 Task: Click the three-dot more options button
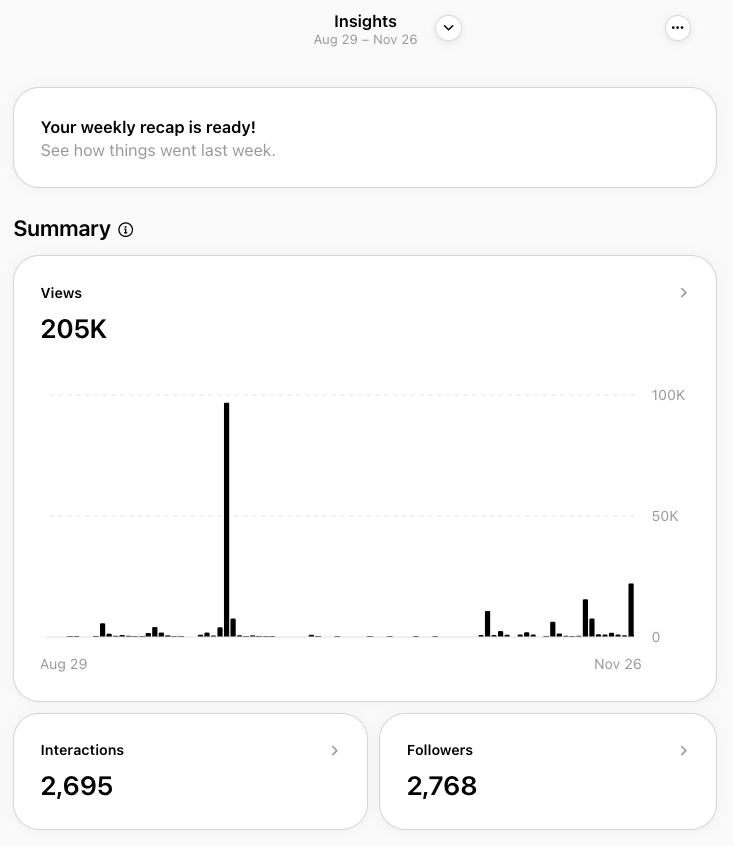coord(678,28)
